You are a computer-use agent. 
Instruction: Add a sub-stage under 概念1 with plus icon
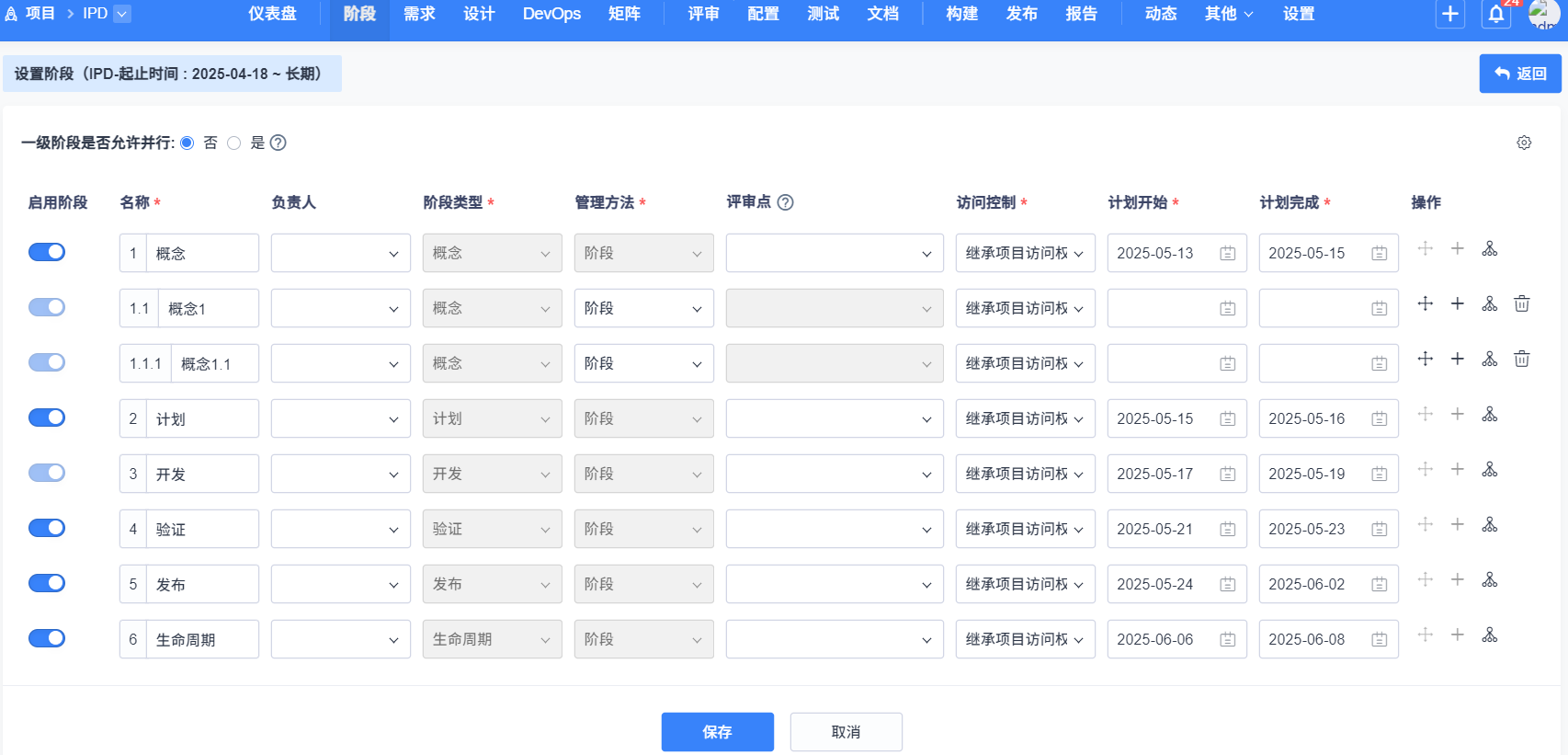click(1457, 303)
